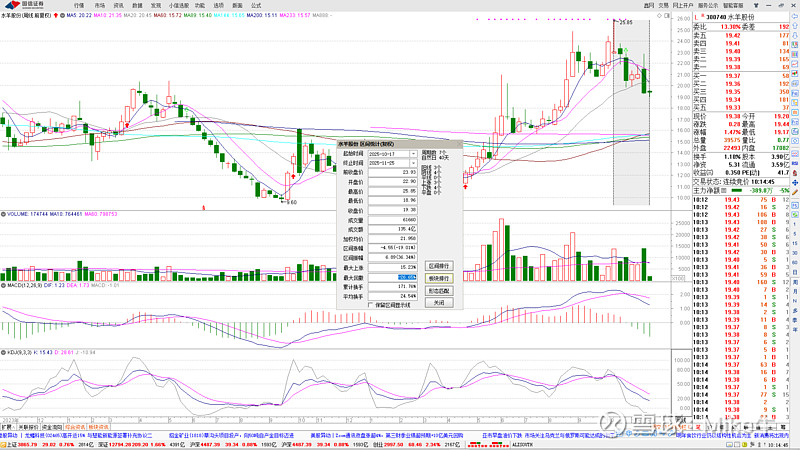Open 智能客服 link
Screen dimensions: 800x450
[733, 5]
